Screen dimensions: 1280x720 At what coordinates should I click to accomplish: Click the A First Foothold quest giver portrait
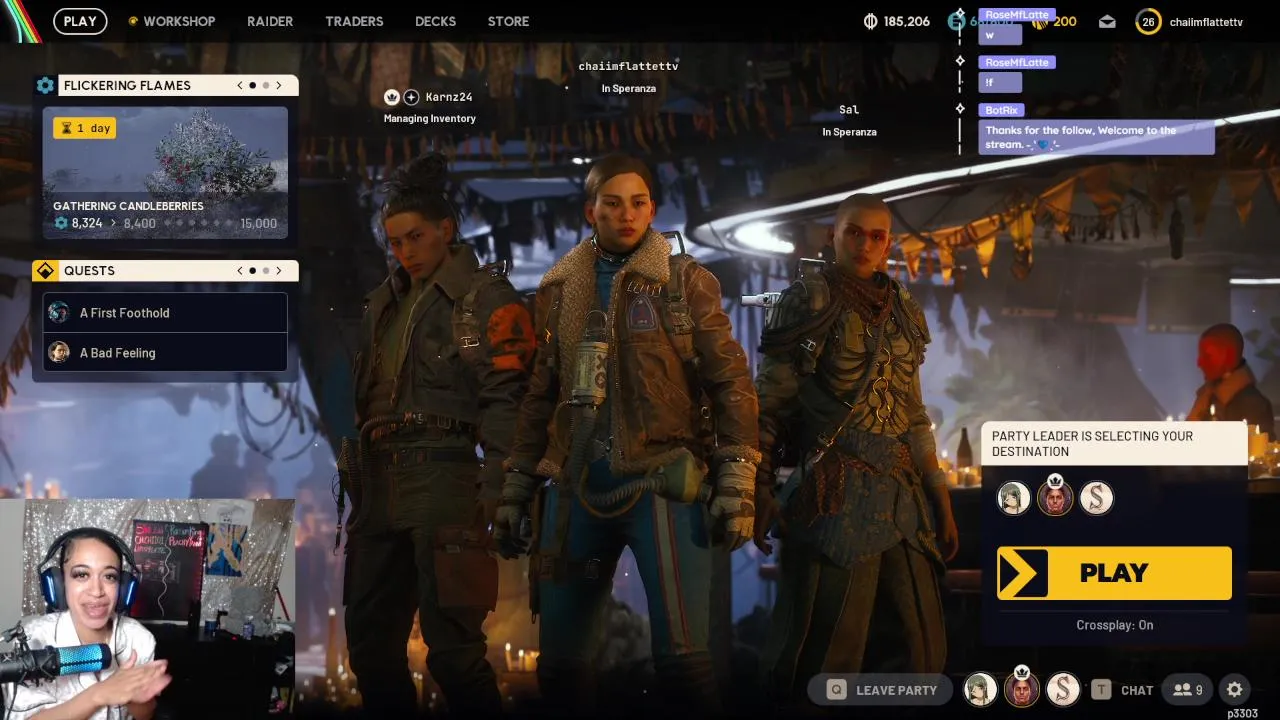[x=59, y=312]
